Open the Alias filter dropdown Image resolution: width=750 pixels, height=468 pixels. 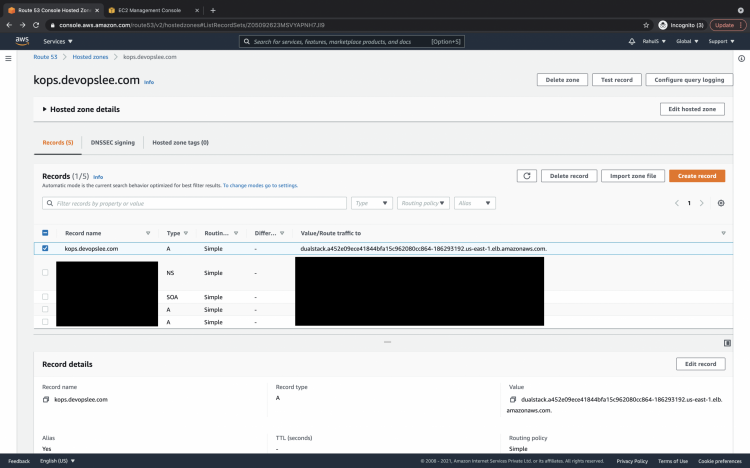474,203
